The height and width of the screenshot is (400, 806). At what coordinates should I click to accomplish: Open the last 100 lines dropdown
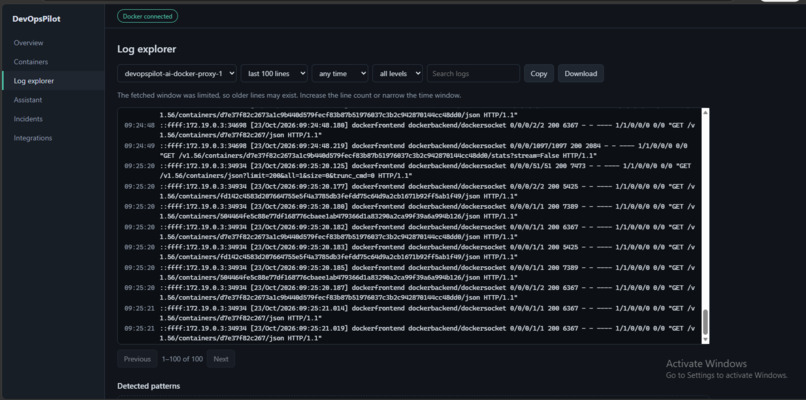tap(274, 74)
